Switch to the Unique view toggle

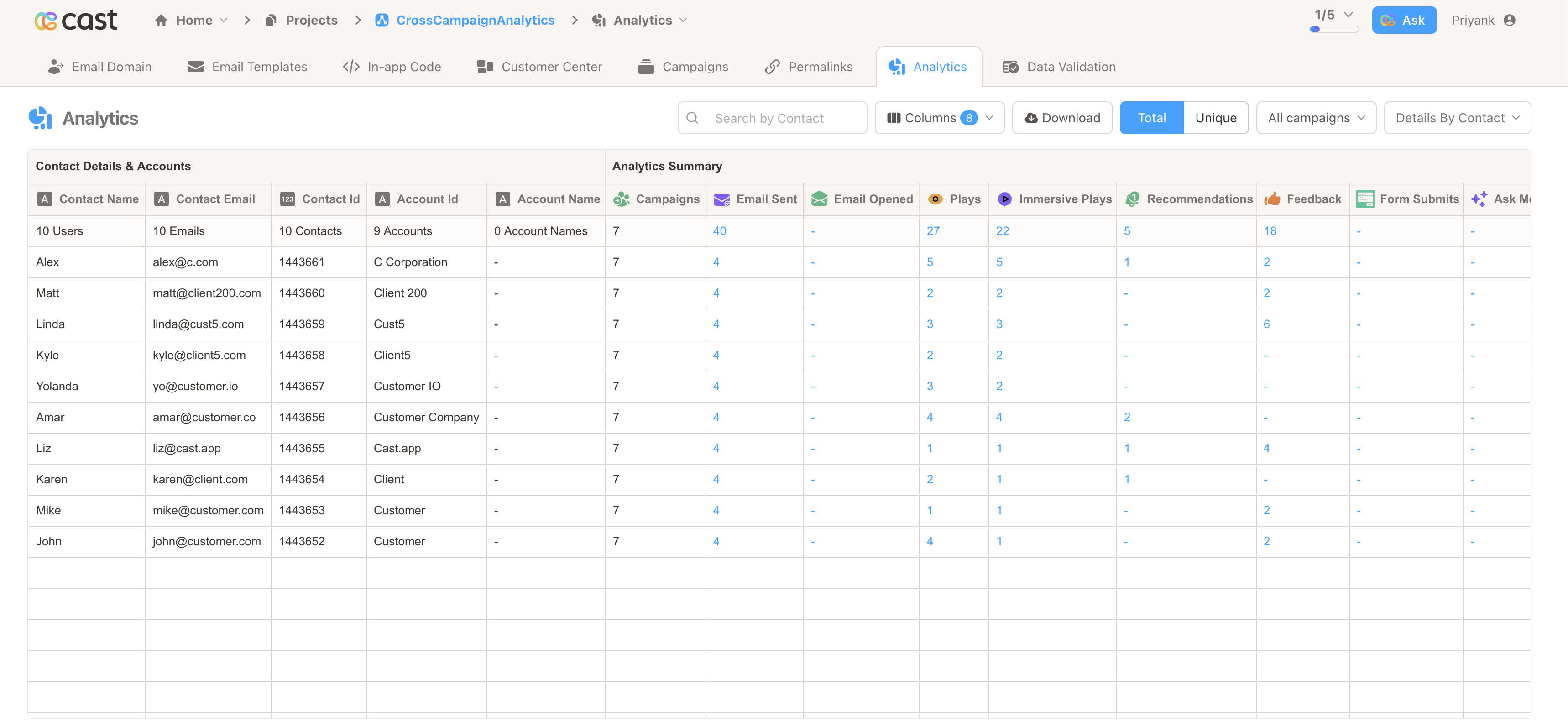(1216, 117)
